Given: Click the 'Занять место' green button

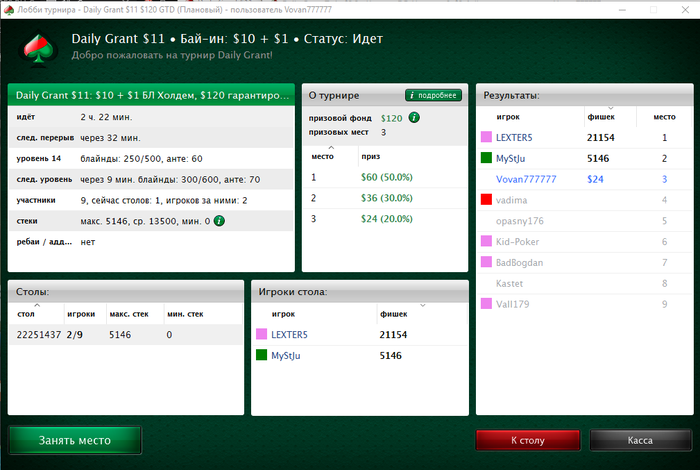Looking at the screenshot, I should pos(75,440).
